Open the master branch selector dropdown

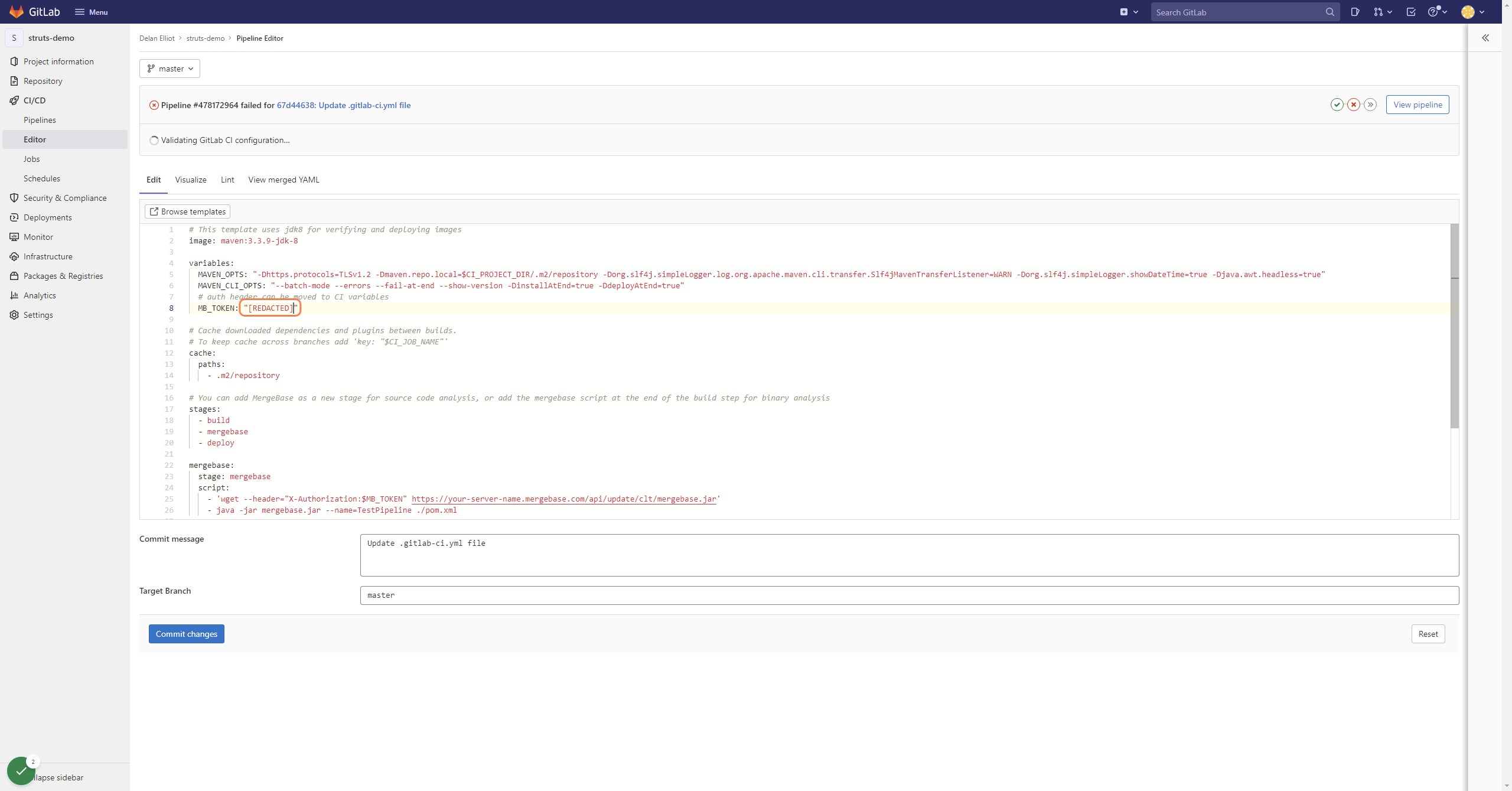coord(170,69)
